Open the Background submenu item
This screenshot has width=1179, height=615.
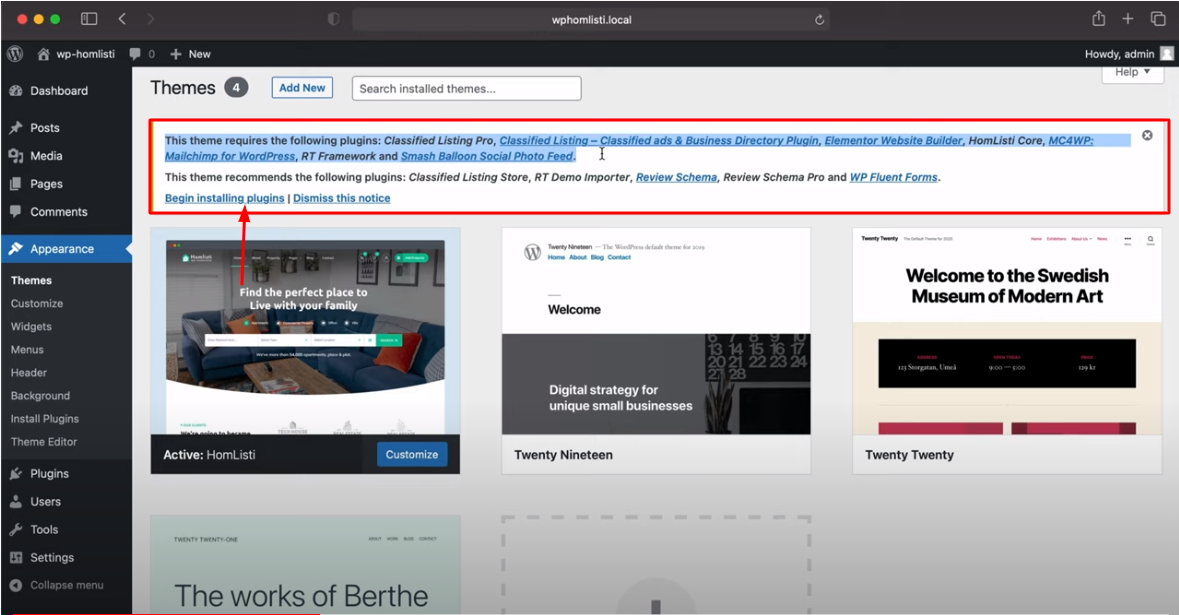coord(41,396)
